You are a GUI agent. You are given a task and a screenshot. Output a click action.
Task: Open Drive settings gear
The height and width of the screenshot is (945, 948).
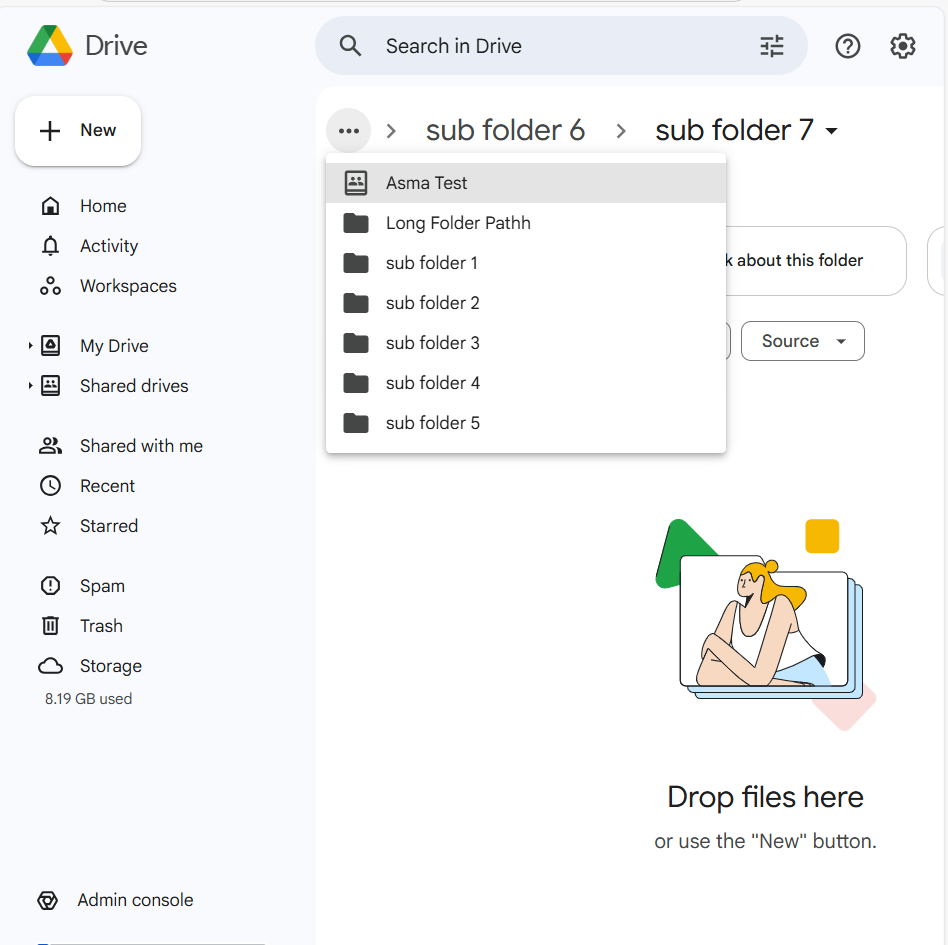[x=902, y=46]
